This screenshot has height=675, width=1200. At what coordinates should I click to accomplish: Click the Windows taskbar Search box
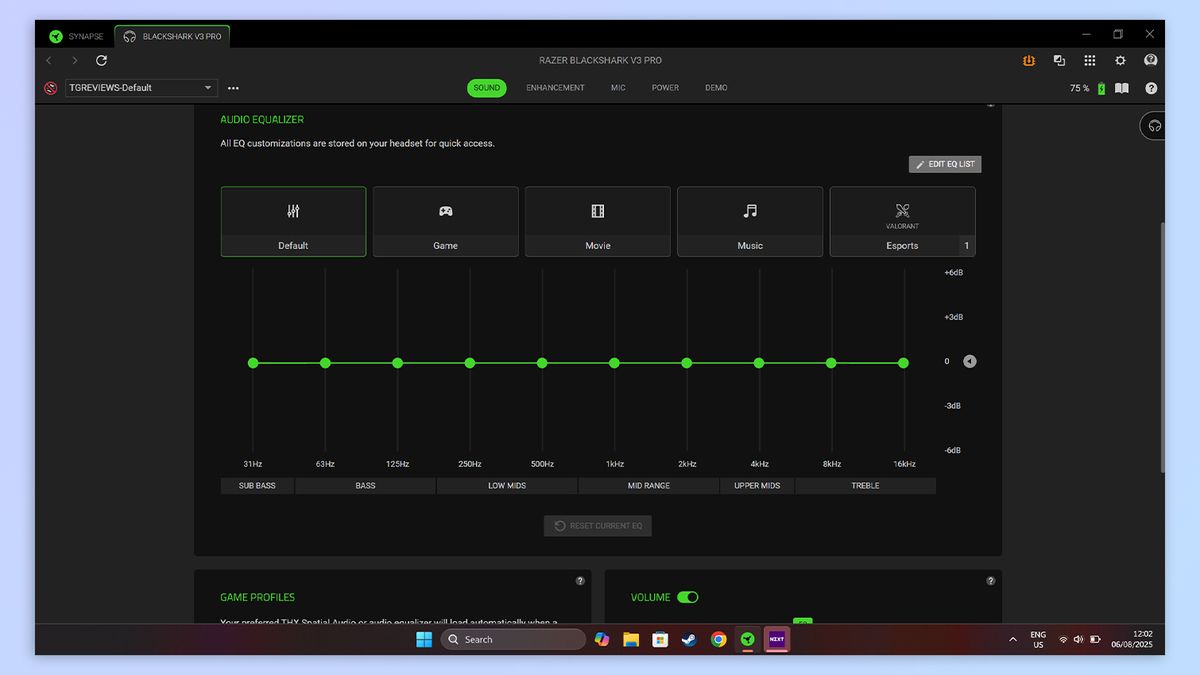pos(513,639)
